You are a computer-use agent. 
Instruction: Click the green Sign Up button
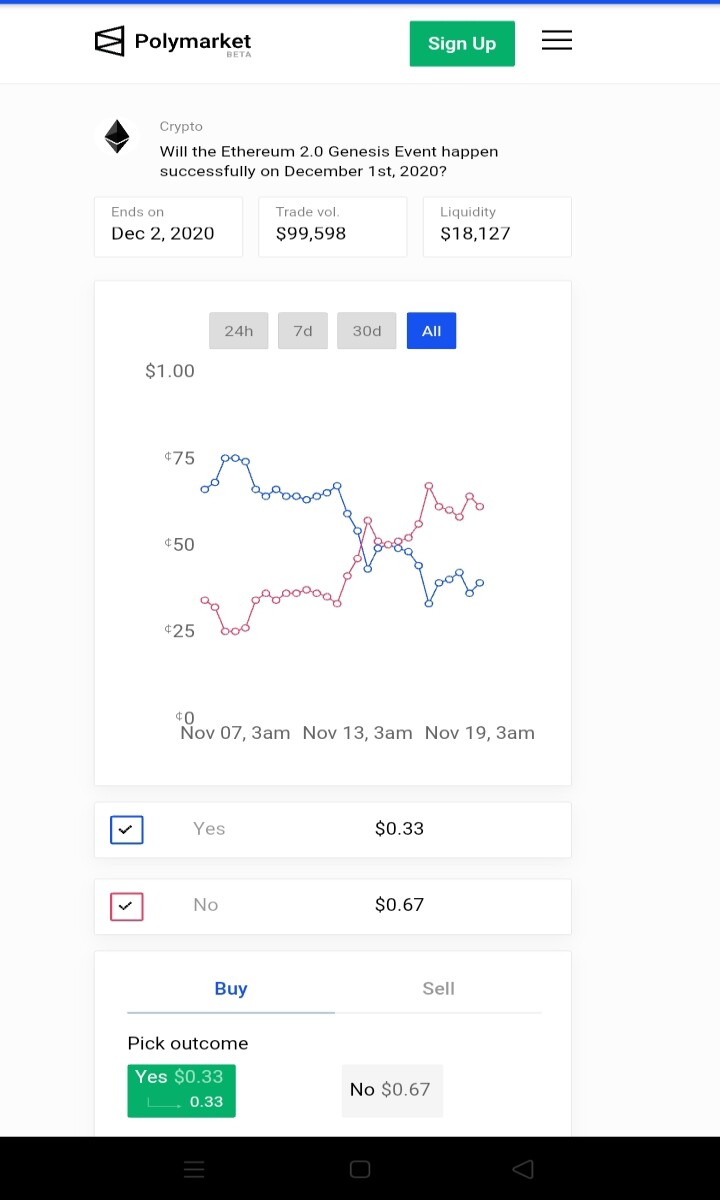tap(462, 43)
